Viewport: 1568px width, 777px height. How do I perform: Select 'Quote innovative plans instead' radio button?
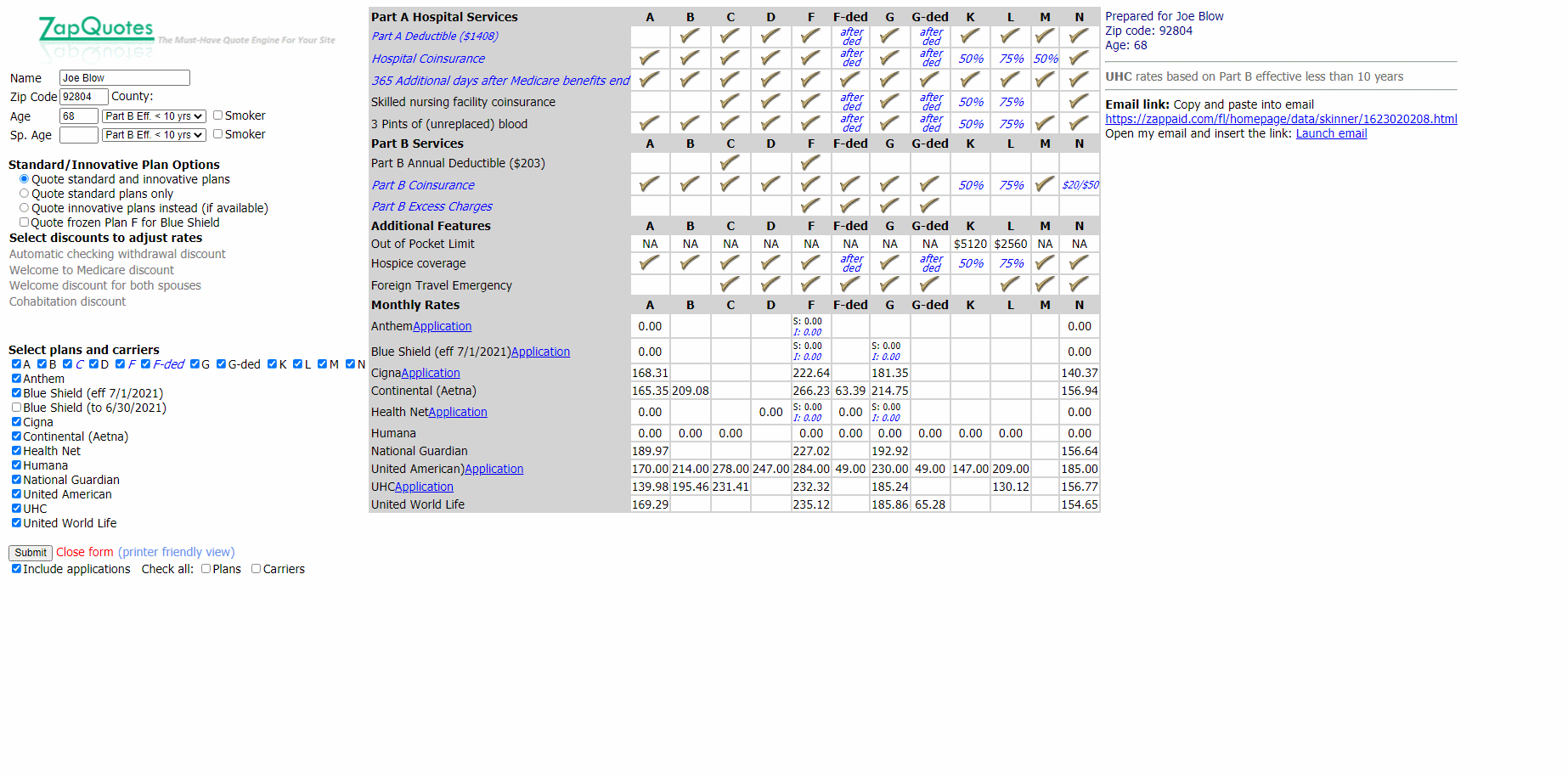tap(24, 208)
